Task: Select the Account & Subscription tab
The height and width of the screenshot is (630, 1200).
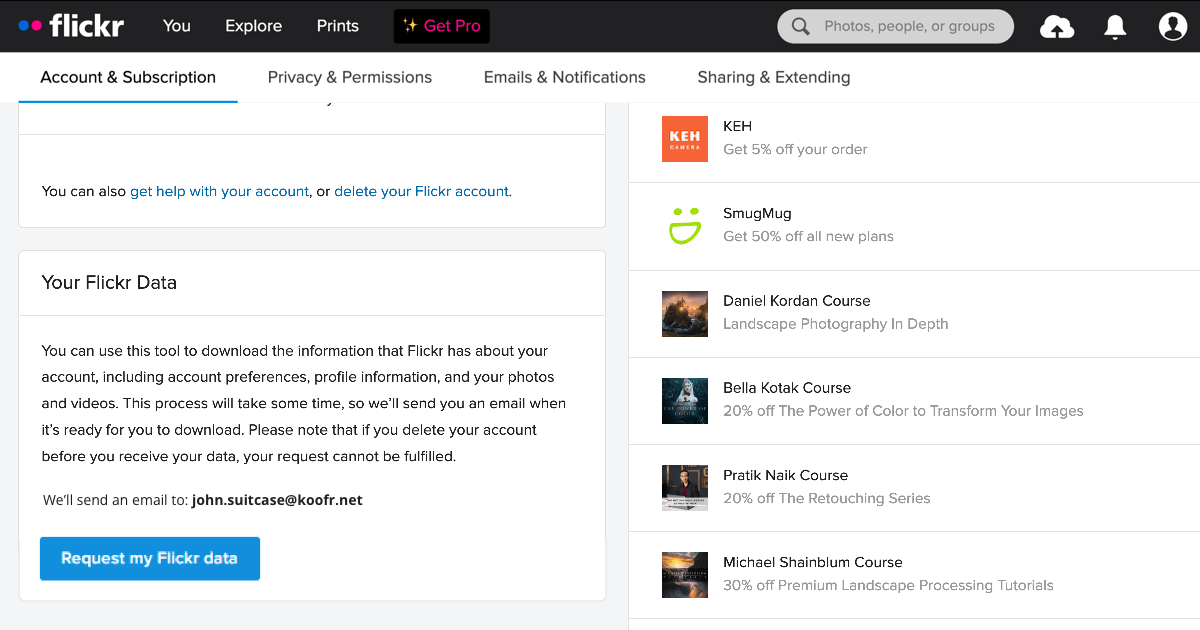Action: pyautogui.click(x=128, y=77)
